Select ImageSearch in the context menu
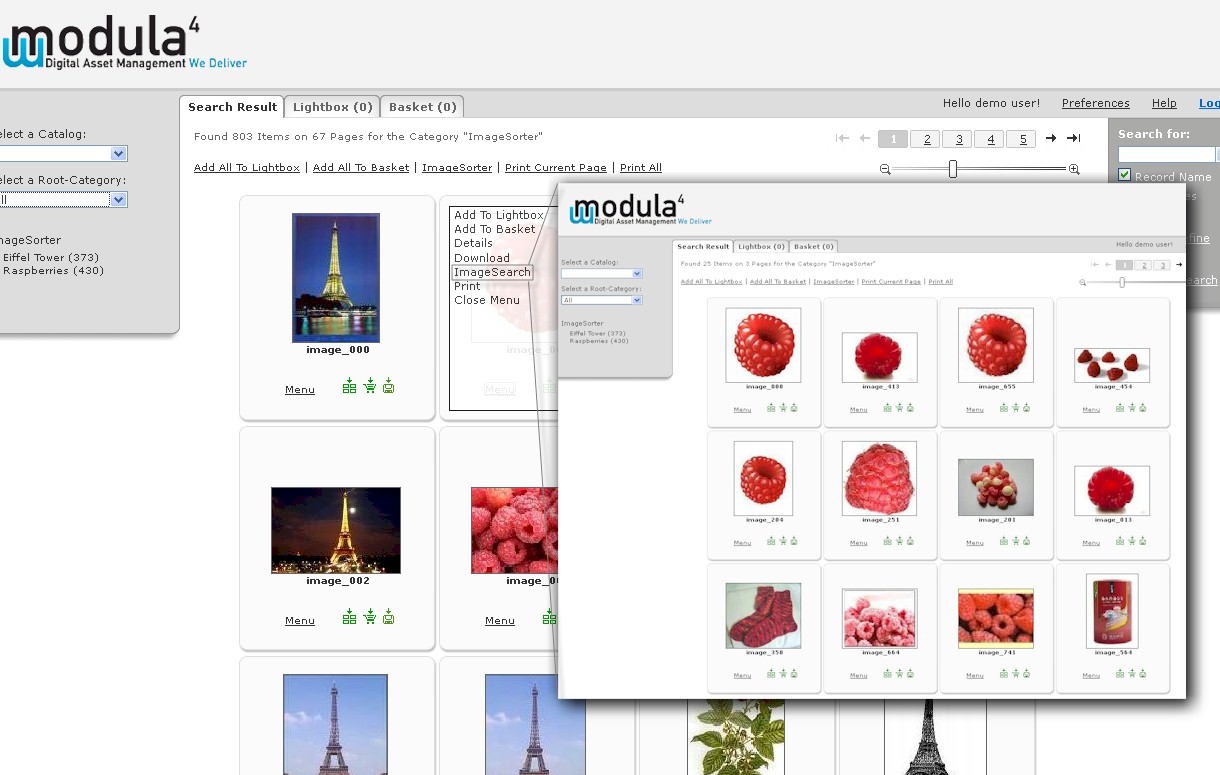The width and height of the screenshot is (1220, 775). (492, 272)
